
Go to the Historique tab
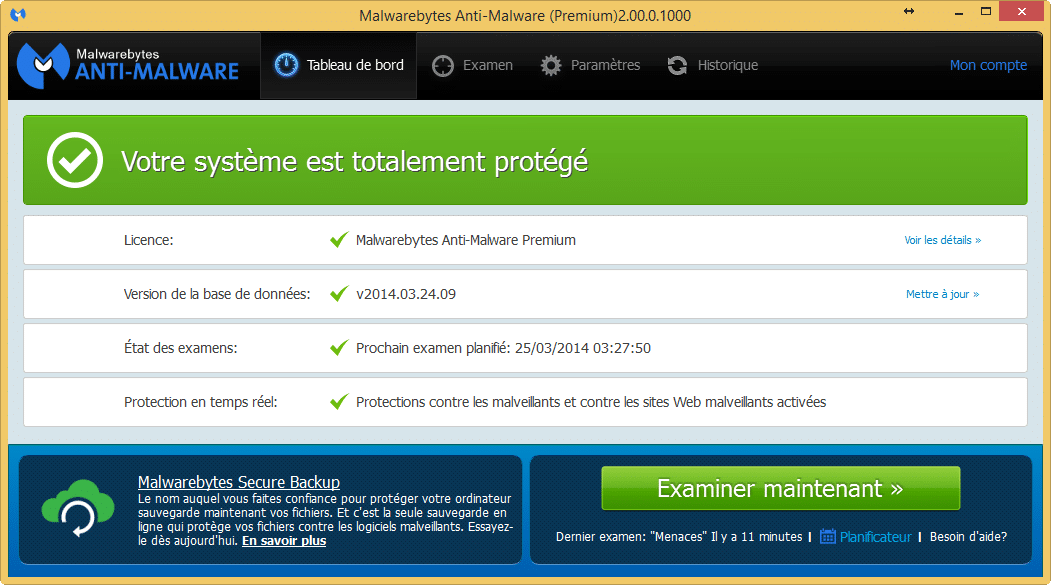tap(713, 65)
